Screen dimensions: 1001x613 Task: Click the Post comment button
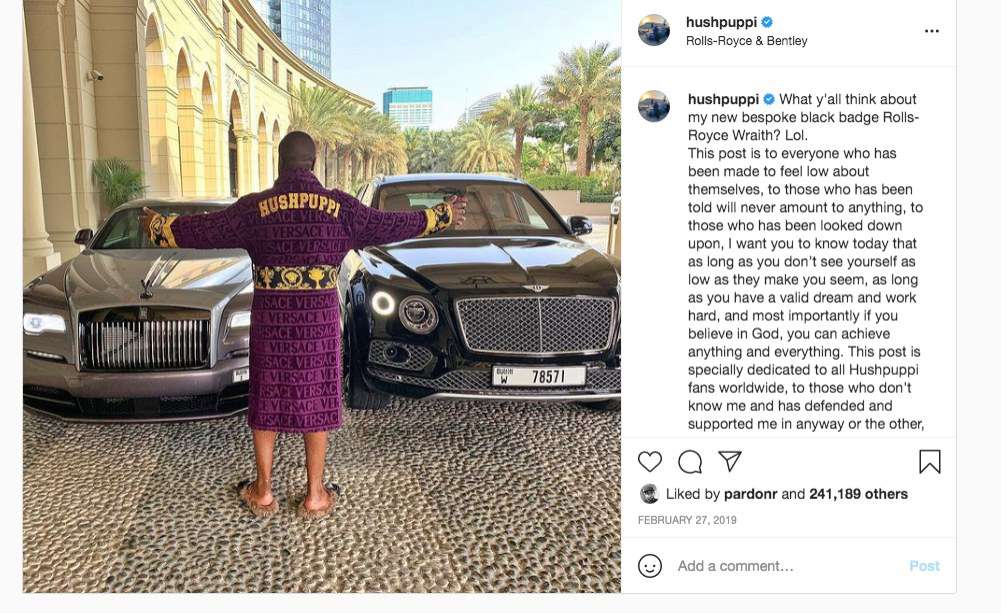tap(924, 566)
